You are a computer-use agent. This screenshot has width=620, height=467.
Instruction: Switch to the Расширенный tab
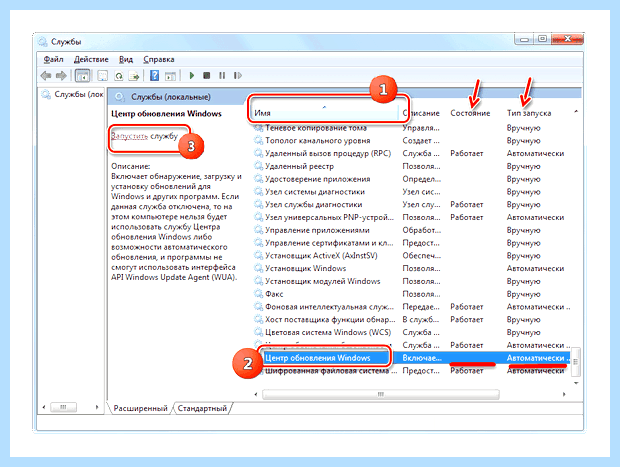point(140,408)
